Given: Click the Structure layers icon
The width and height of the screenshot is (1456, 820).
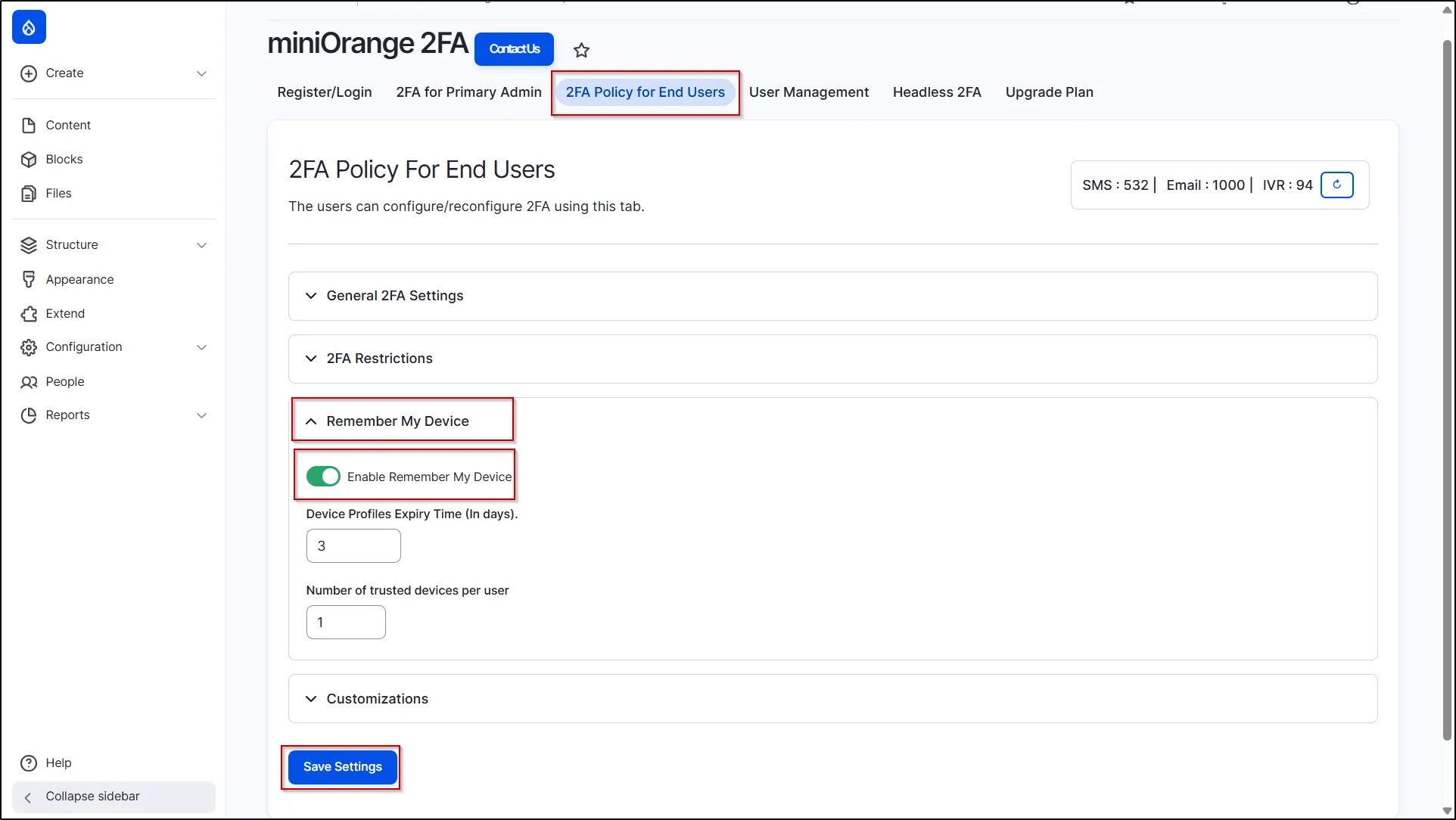Looking at the screenshot, I should pos(29,245).
